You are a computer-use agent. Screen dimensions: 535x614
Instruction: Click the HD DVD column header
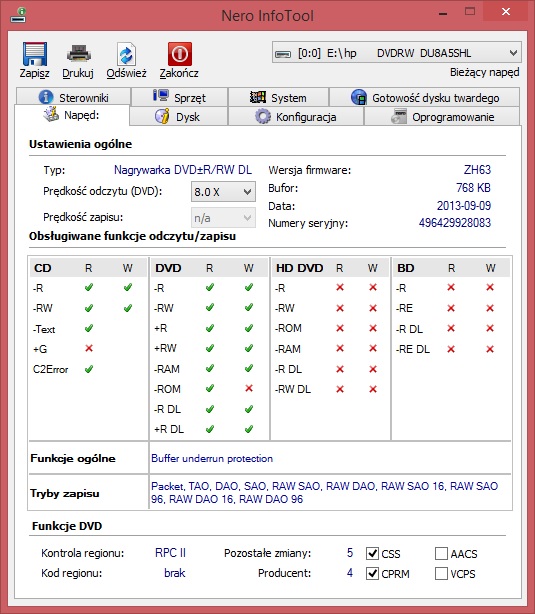(300, 268)
